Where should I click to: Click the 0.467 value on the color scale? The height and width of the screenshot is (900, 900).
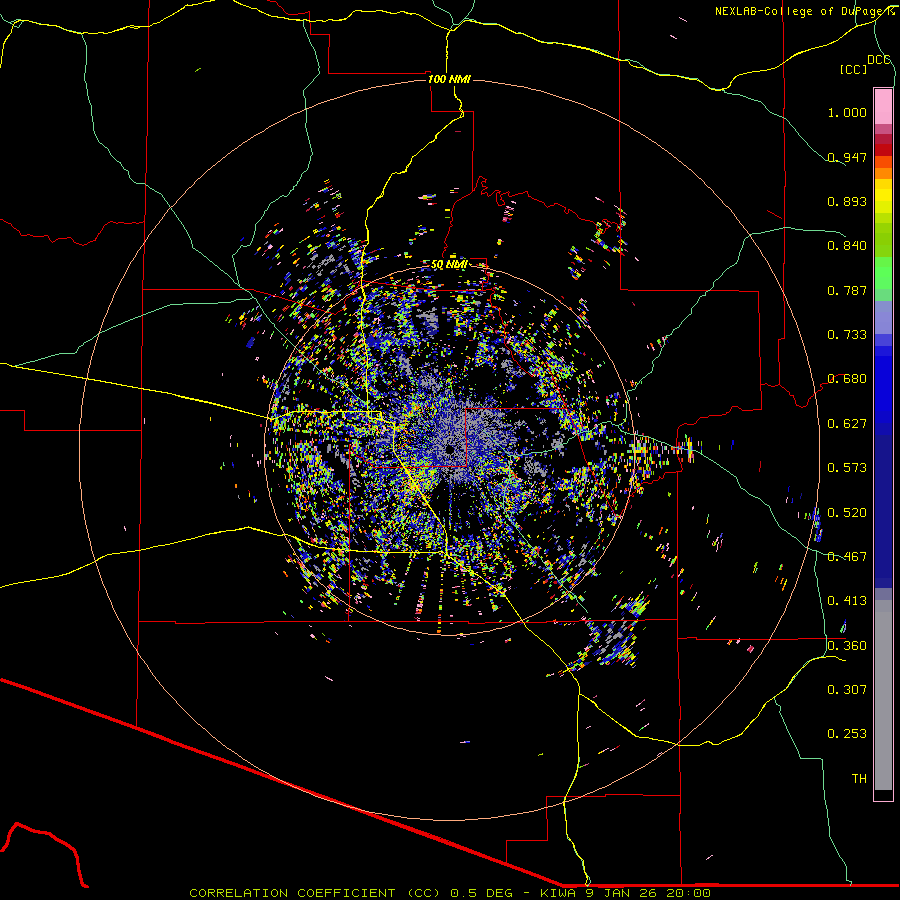[x=847, y=557]
